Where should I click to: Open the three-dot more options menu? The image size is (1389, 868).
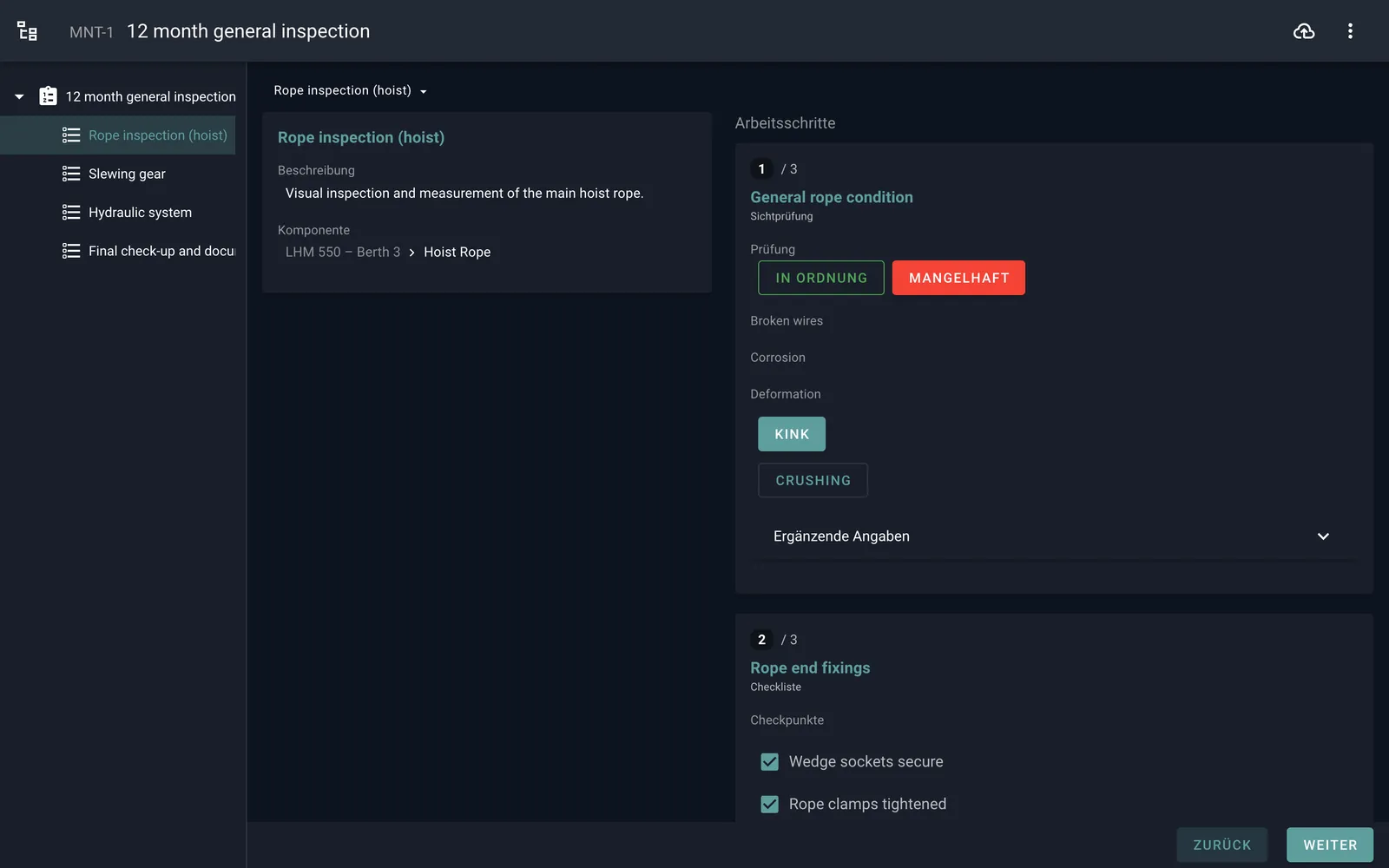click(x=1350, y=31)
